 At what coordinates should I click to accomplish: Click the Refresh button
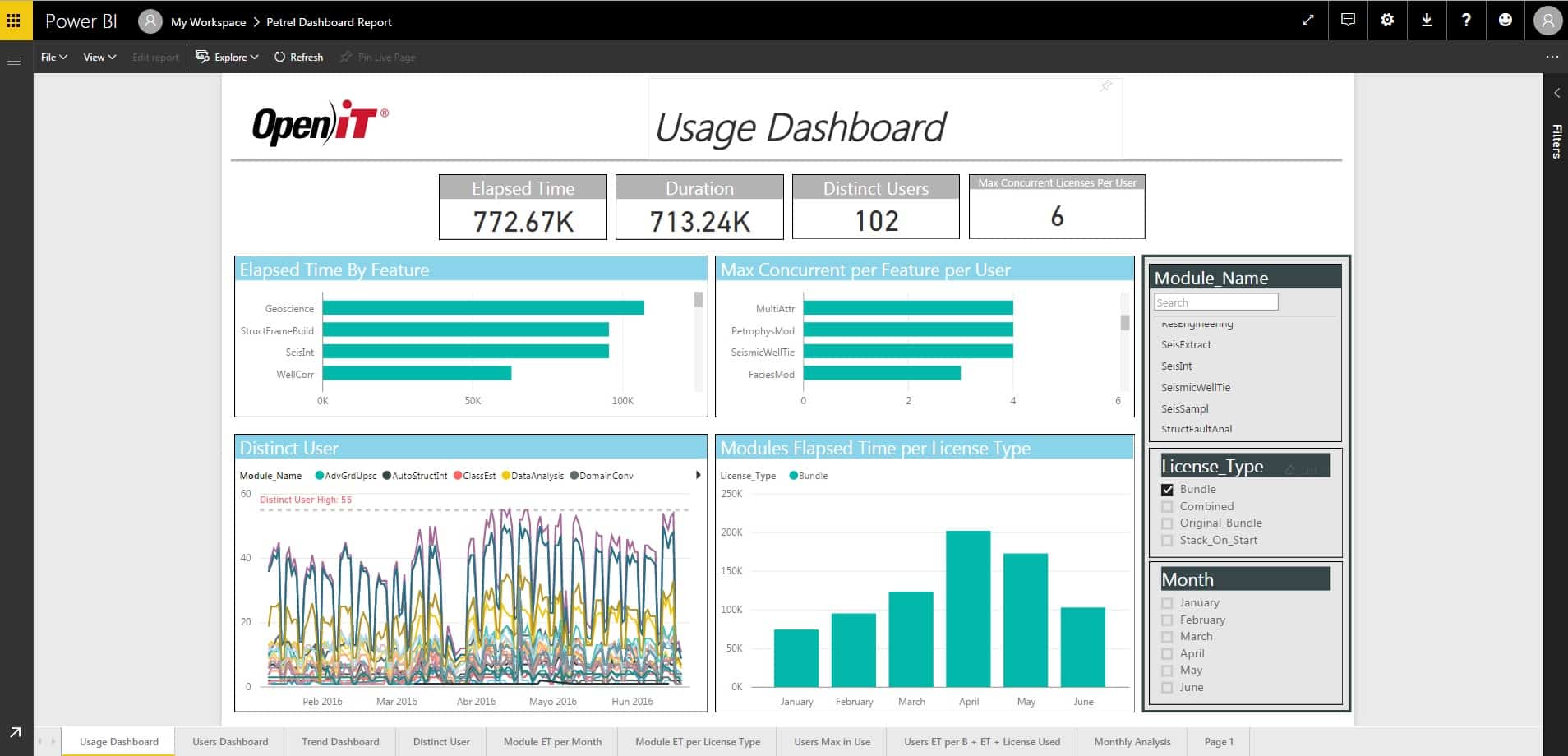click(298, 58)
